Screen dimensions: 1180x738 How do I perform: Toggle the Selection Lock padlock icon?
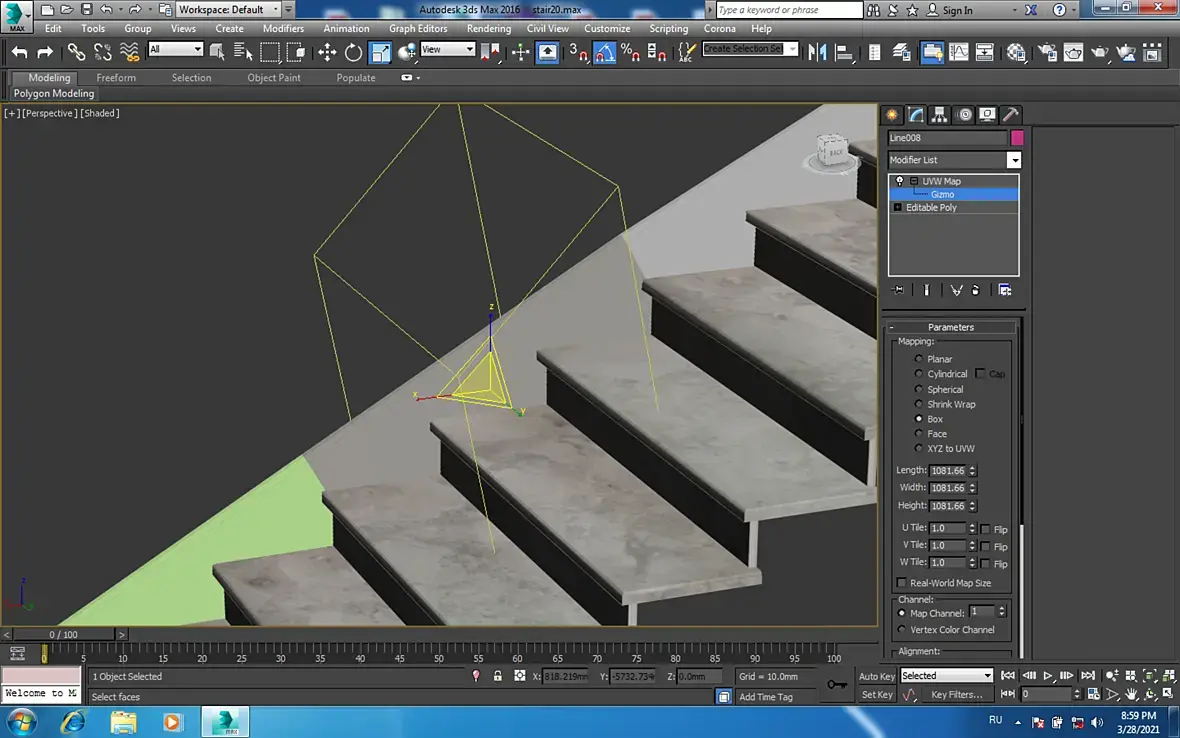tap(498, 676)
